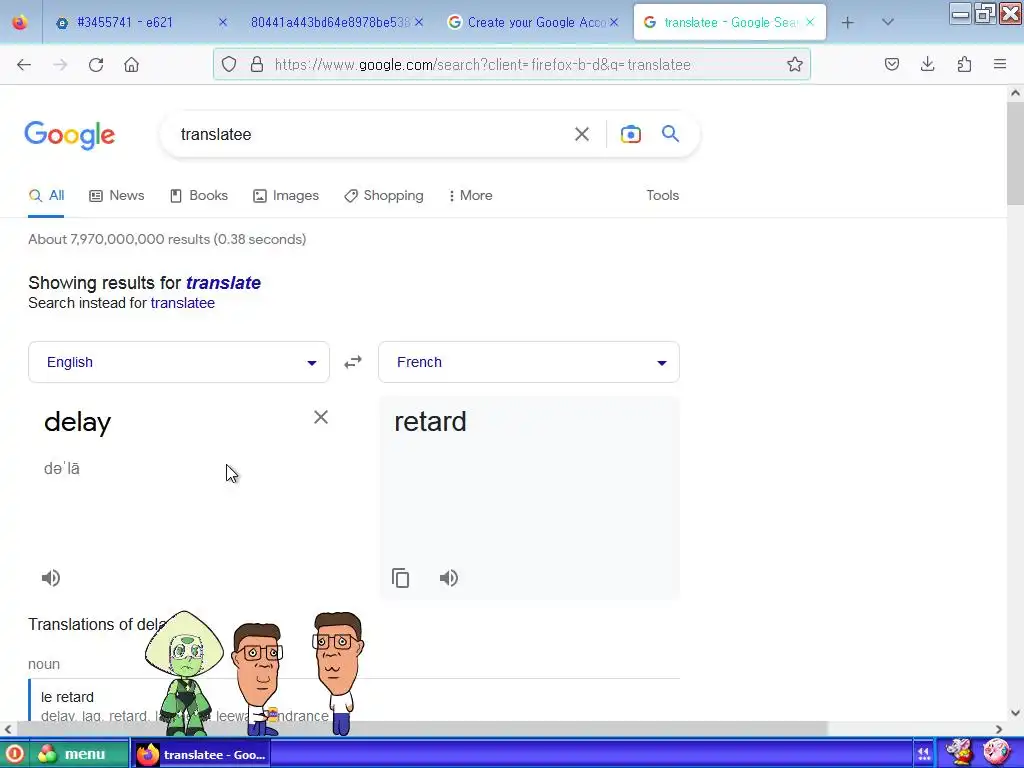Click the scroll right arrow

(999, 729)
